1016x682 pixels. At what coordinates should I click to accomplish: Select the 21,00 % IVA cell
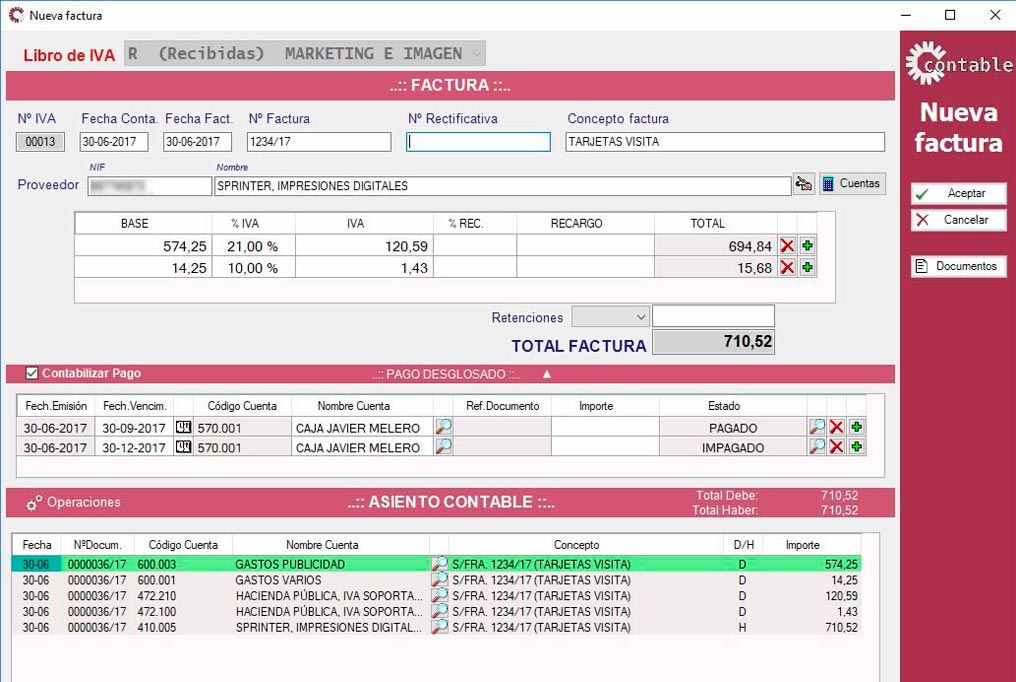(x=253, y=246)
